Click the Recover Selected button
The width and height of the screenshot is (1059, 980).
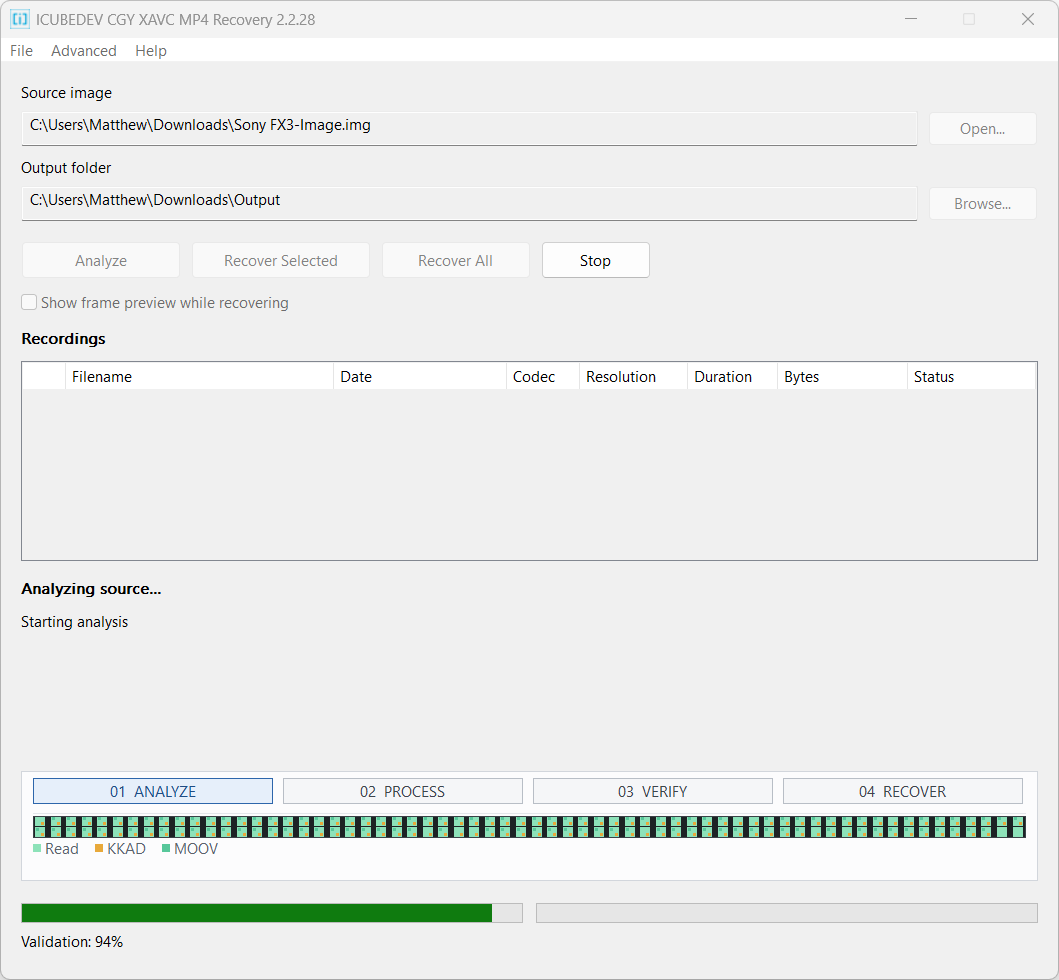click(x=280, y=261)
